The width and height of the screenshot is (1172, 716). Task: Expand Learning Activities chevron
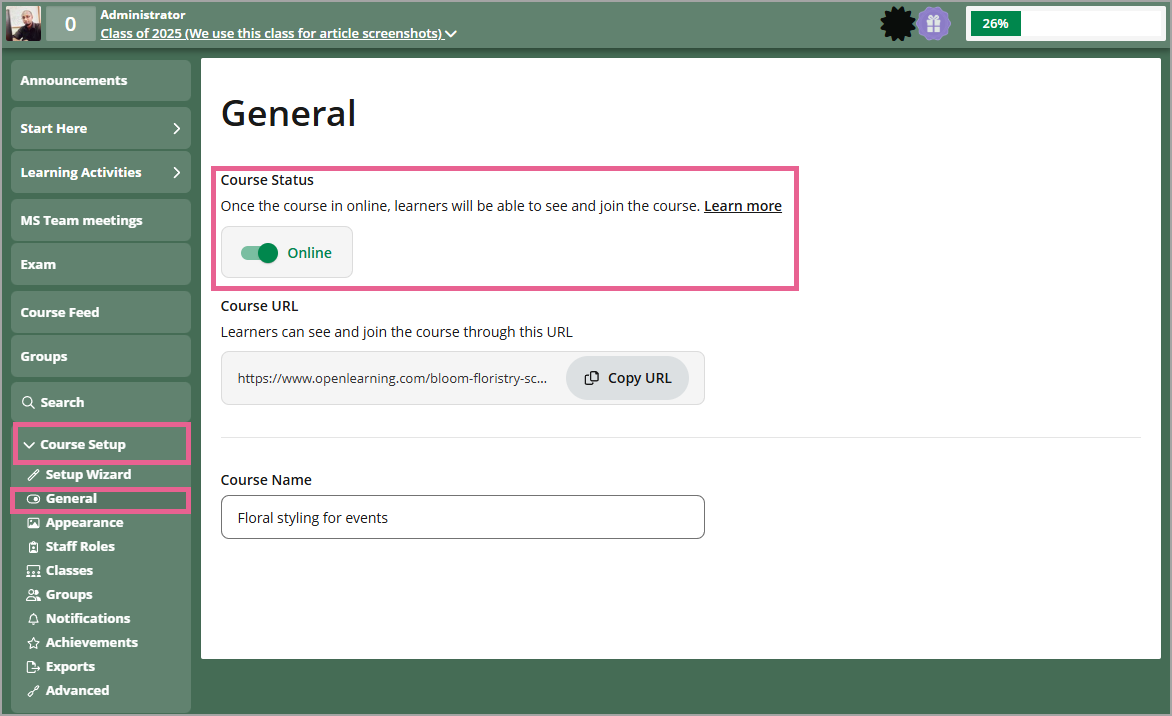tap(176, 173)
